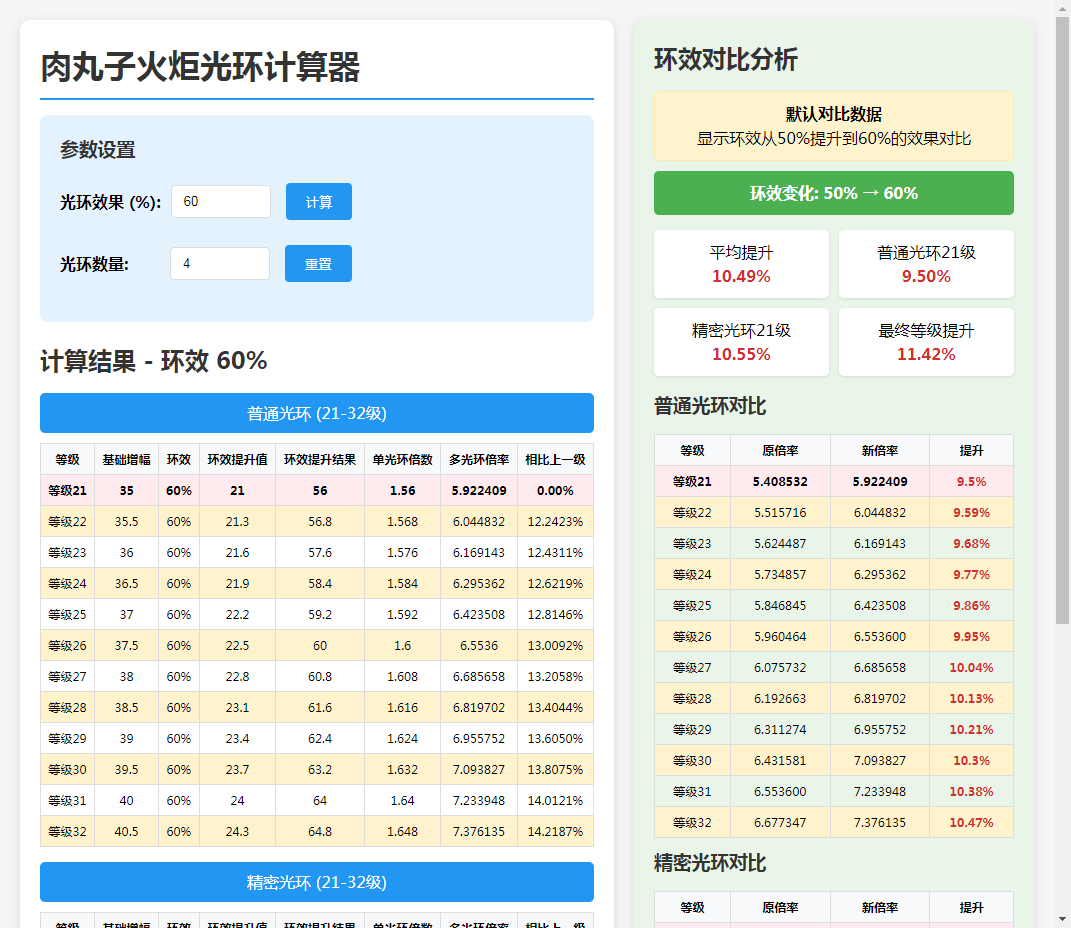
Task: Focus the 光环效果 (%) input field
Action: tap(220, 202)
